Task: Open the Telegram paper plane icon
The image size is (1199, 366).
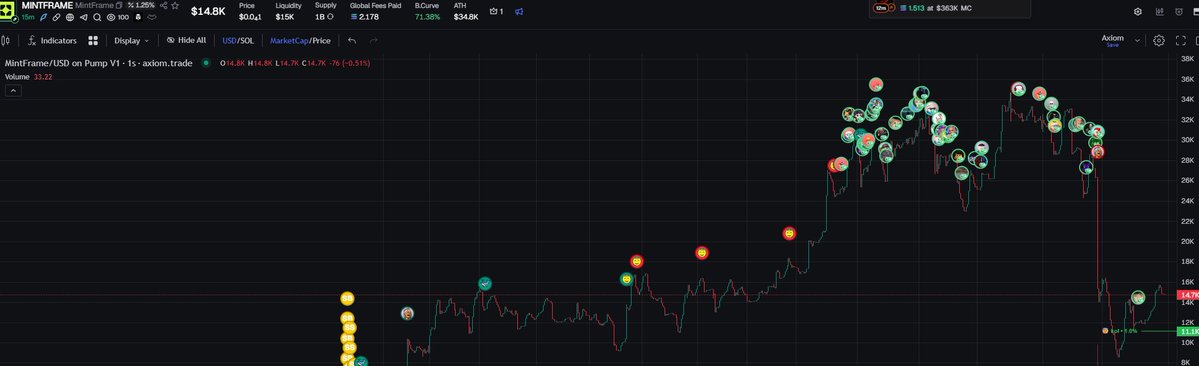Action: click(x=83, y=17)
